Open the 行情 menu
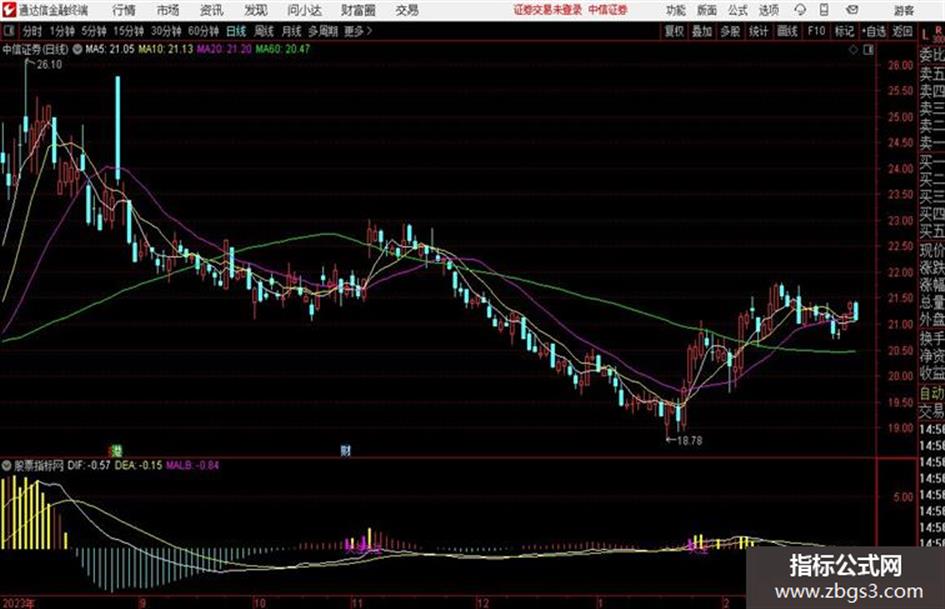Viewport: 945px width, 609px height. (124, 10)
